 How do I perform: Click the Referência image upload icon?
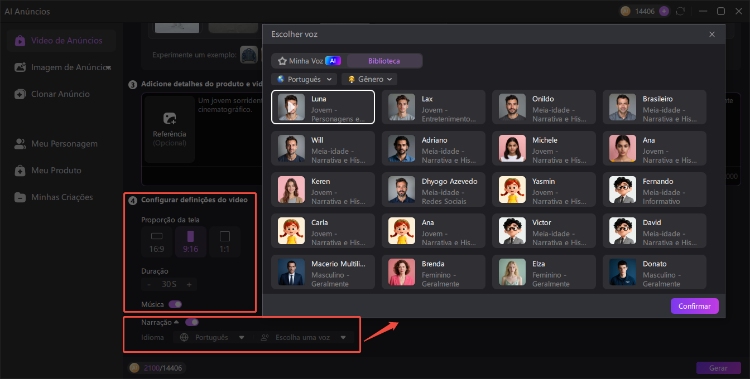169,118
